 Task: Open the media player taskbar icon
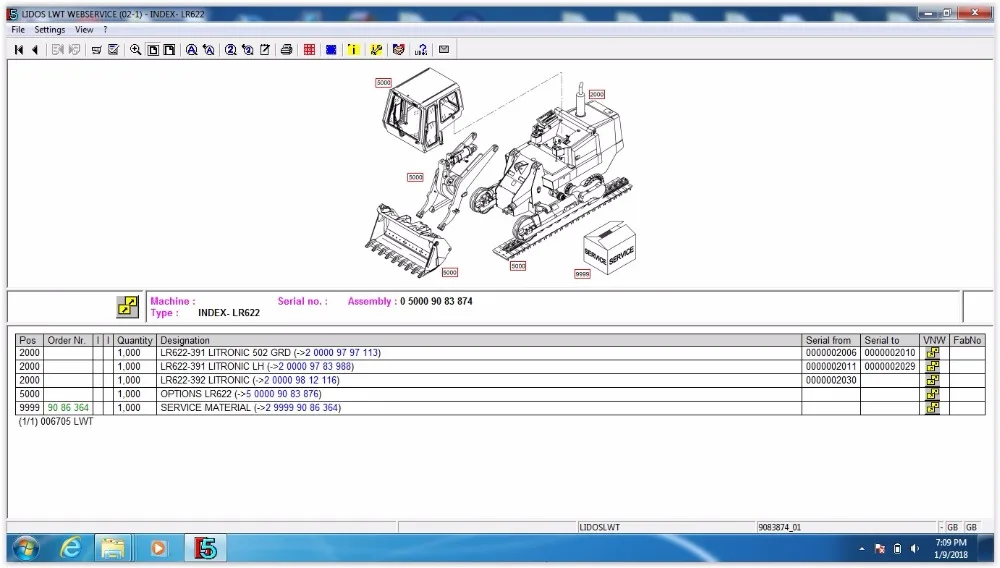(158, 548)
